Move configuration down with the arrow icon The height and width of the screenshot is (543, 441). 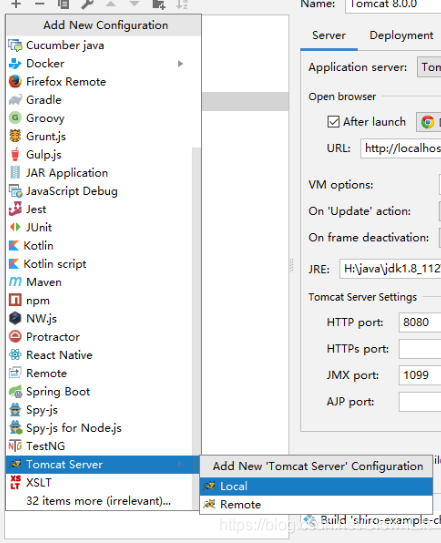(x=134, y=4)
